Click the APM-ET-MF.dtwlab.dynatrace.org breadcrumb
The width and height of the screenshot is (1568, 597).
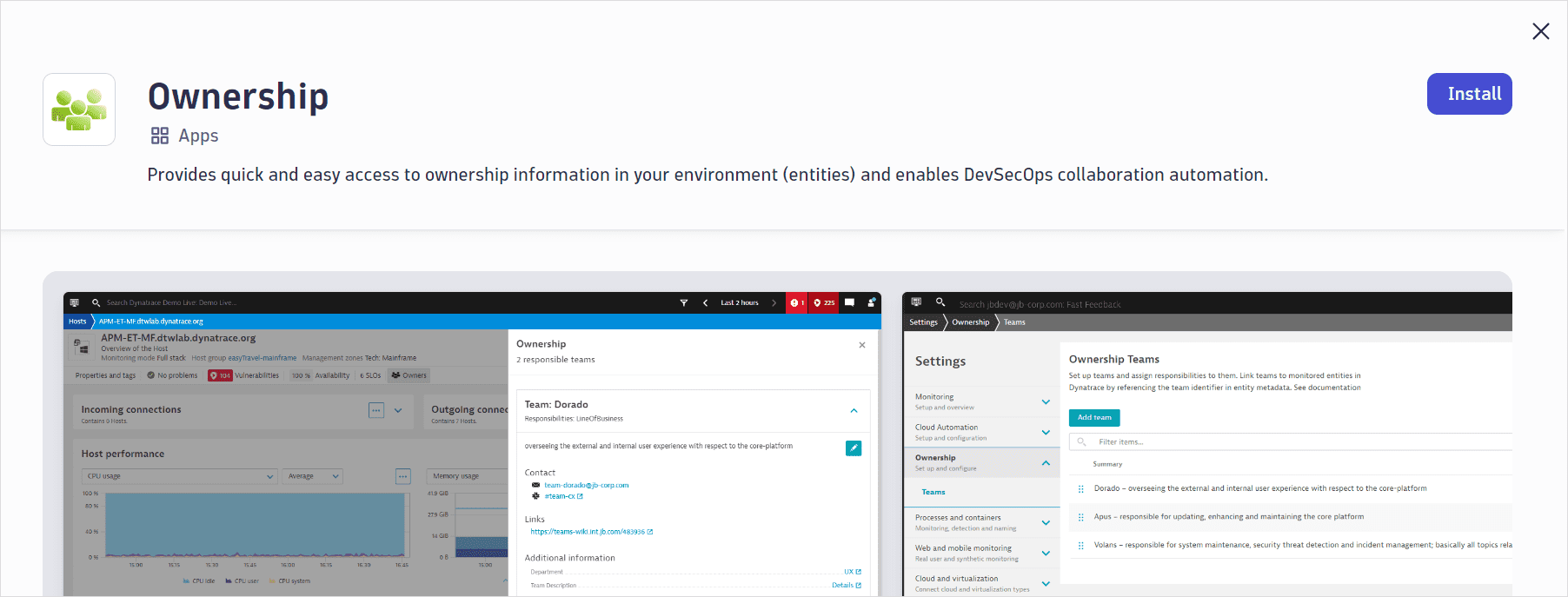151,322
